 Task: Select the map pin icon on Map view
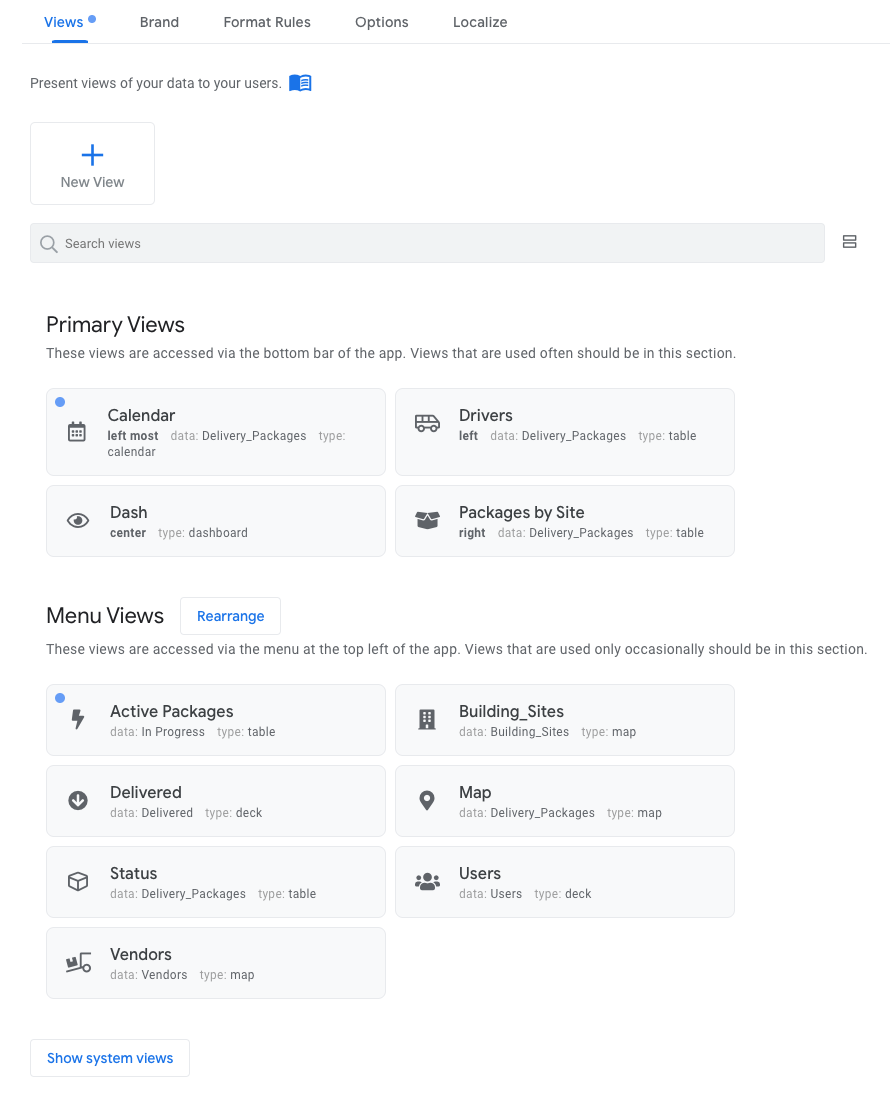click(427, 800)
